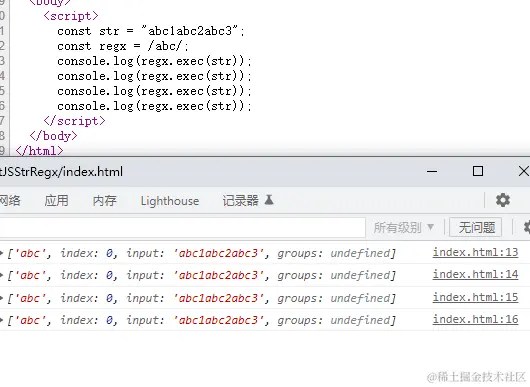
Task: Click the 无问题 issues button
Action: [476, 227]
